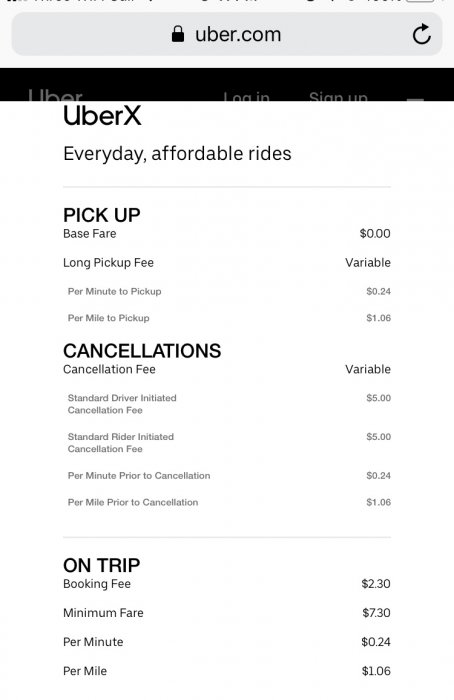Tap the UberX heading
454x700 pixels.
[102, 116]
